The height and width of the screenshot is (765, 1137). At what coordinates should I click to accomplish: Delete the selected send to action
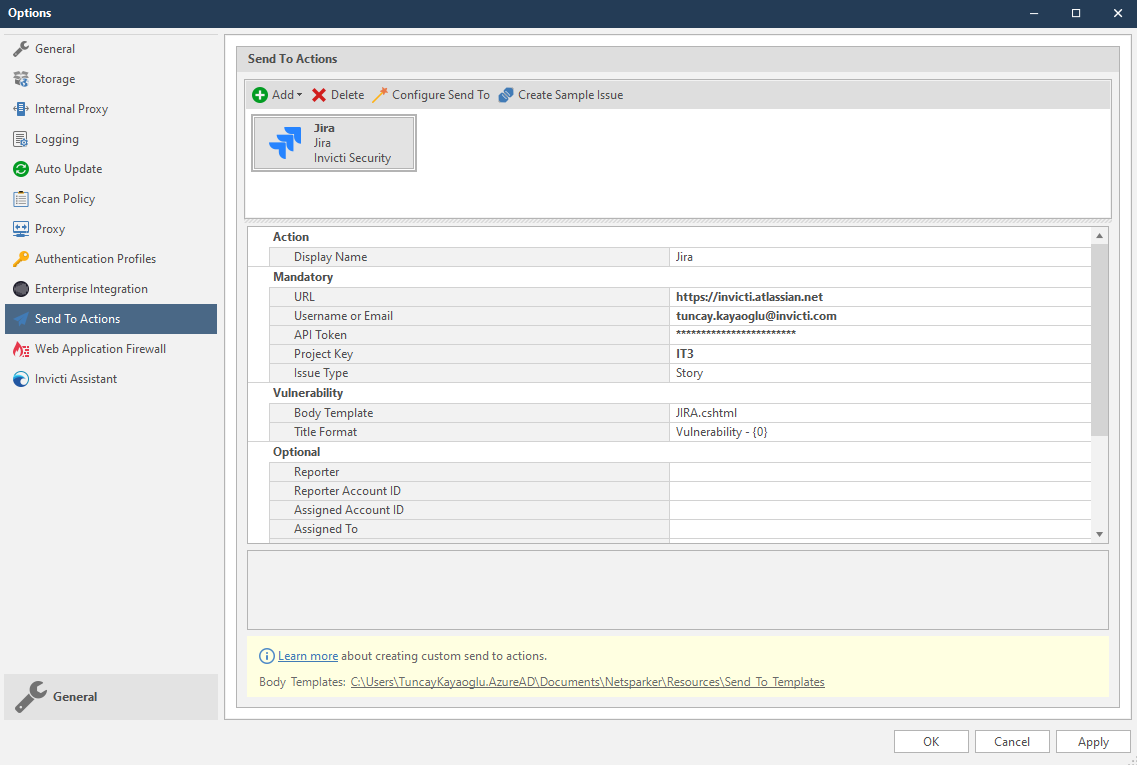click(337, 94)
